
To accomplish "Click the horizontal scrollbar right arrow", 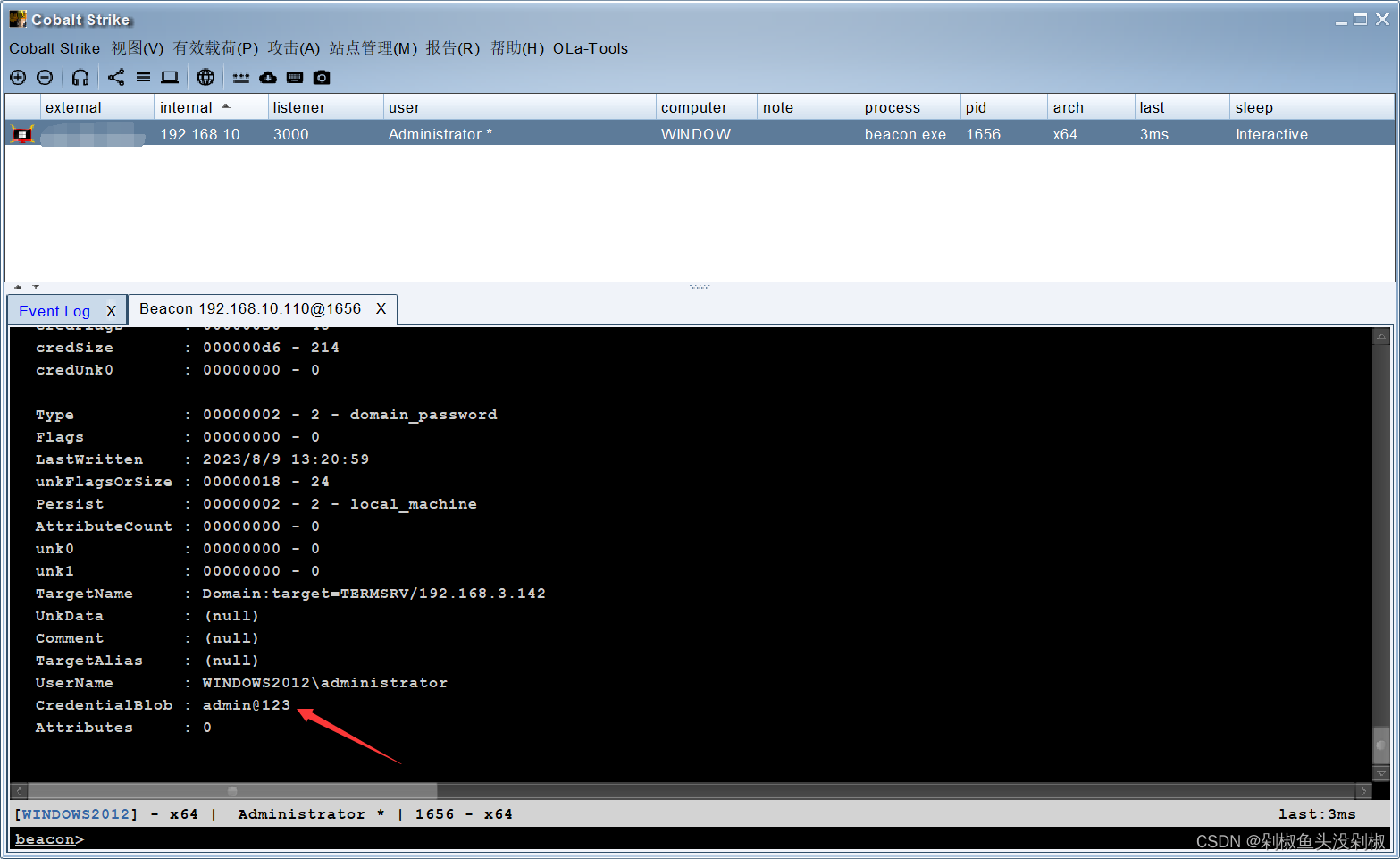I will point(1363,791).
